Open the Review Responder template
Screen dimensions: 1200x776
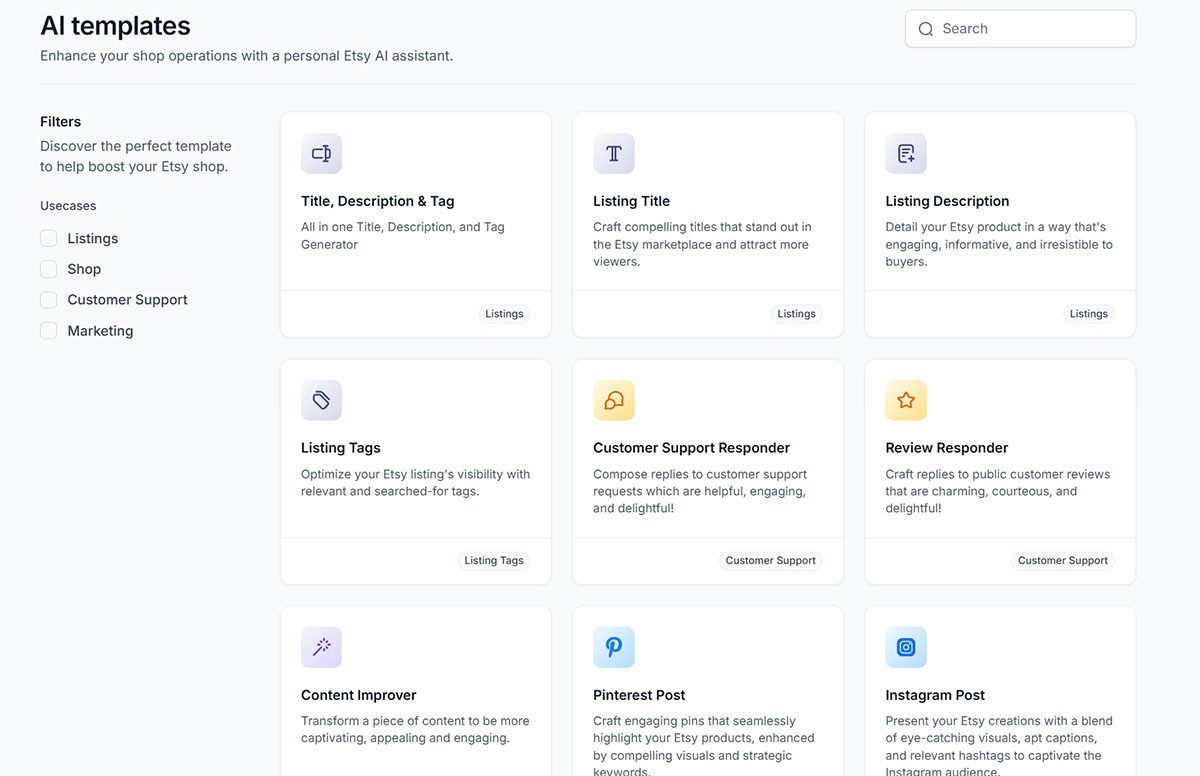(947, 448)
